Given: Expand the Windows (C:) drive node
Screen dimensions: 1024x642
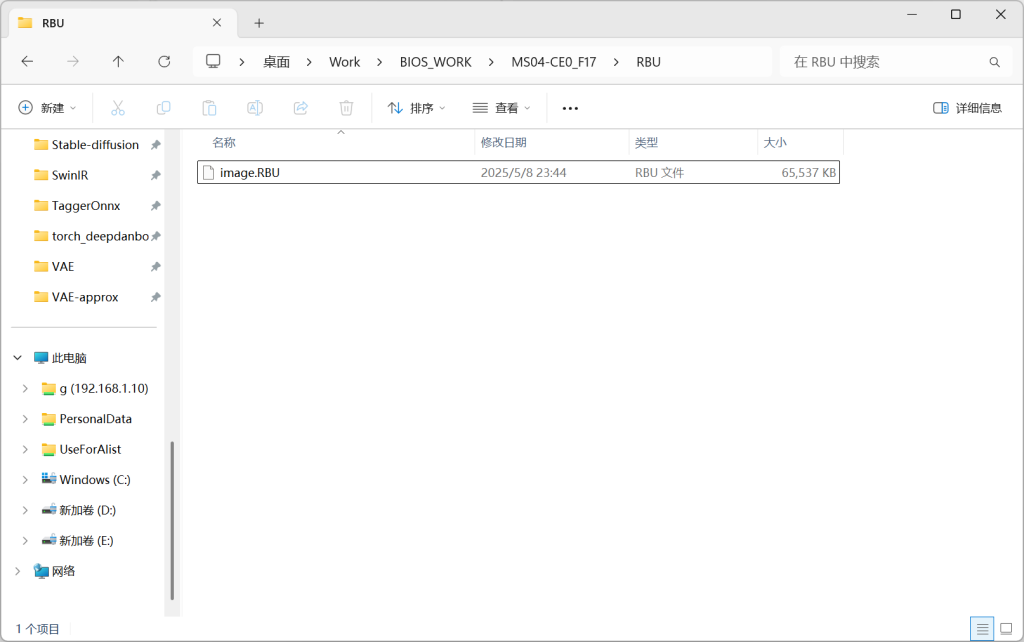Looking at the screenshot, I should pyautogui.click(x=25, y=479).
